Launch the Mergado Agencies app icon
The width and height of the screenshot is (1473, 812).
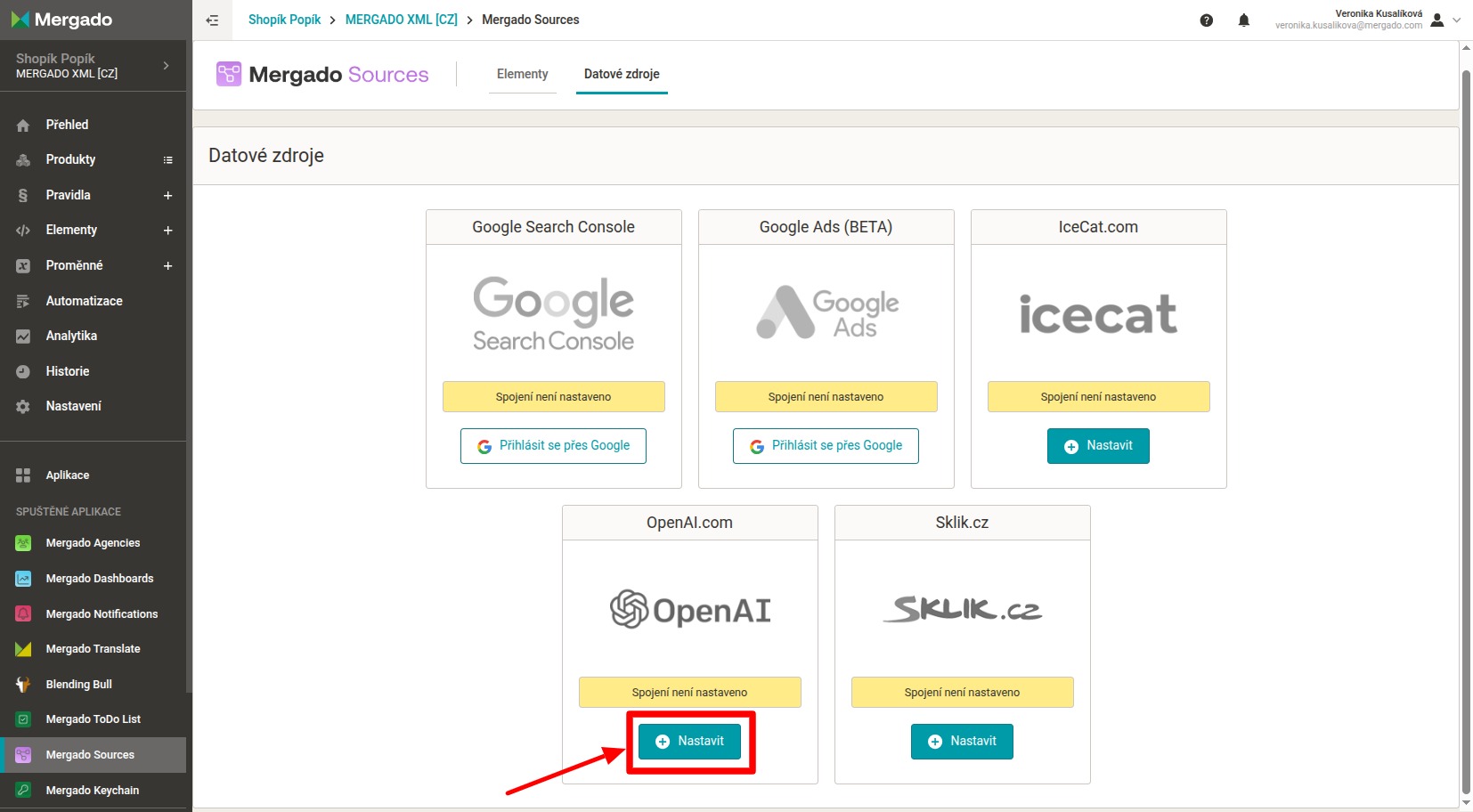coord(23,543)
